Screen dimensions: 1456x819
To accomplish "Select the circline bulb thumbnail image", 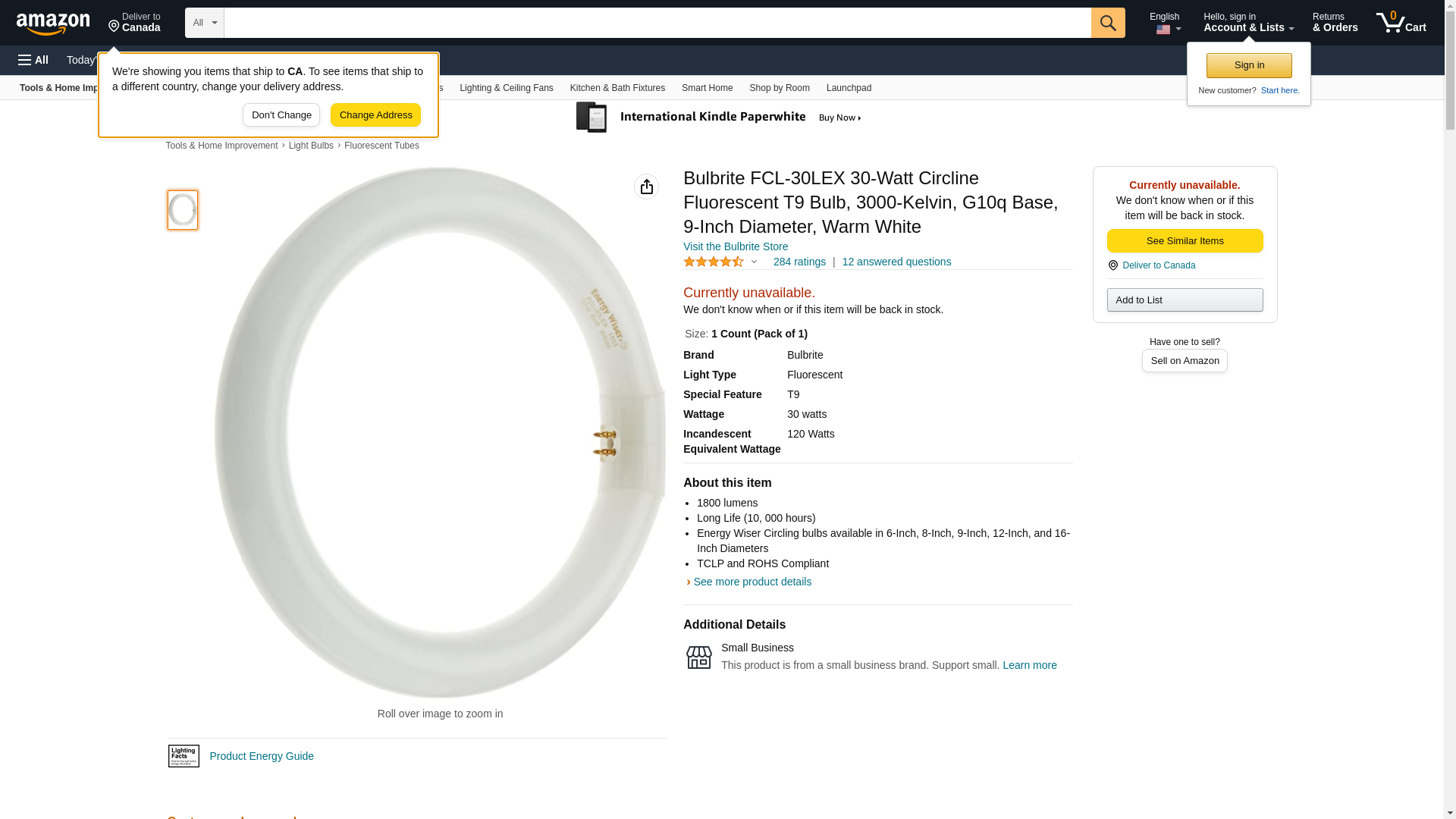I will 183,210.
